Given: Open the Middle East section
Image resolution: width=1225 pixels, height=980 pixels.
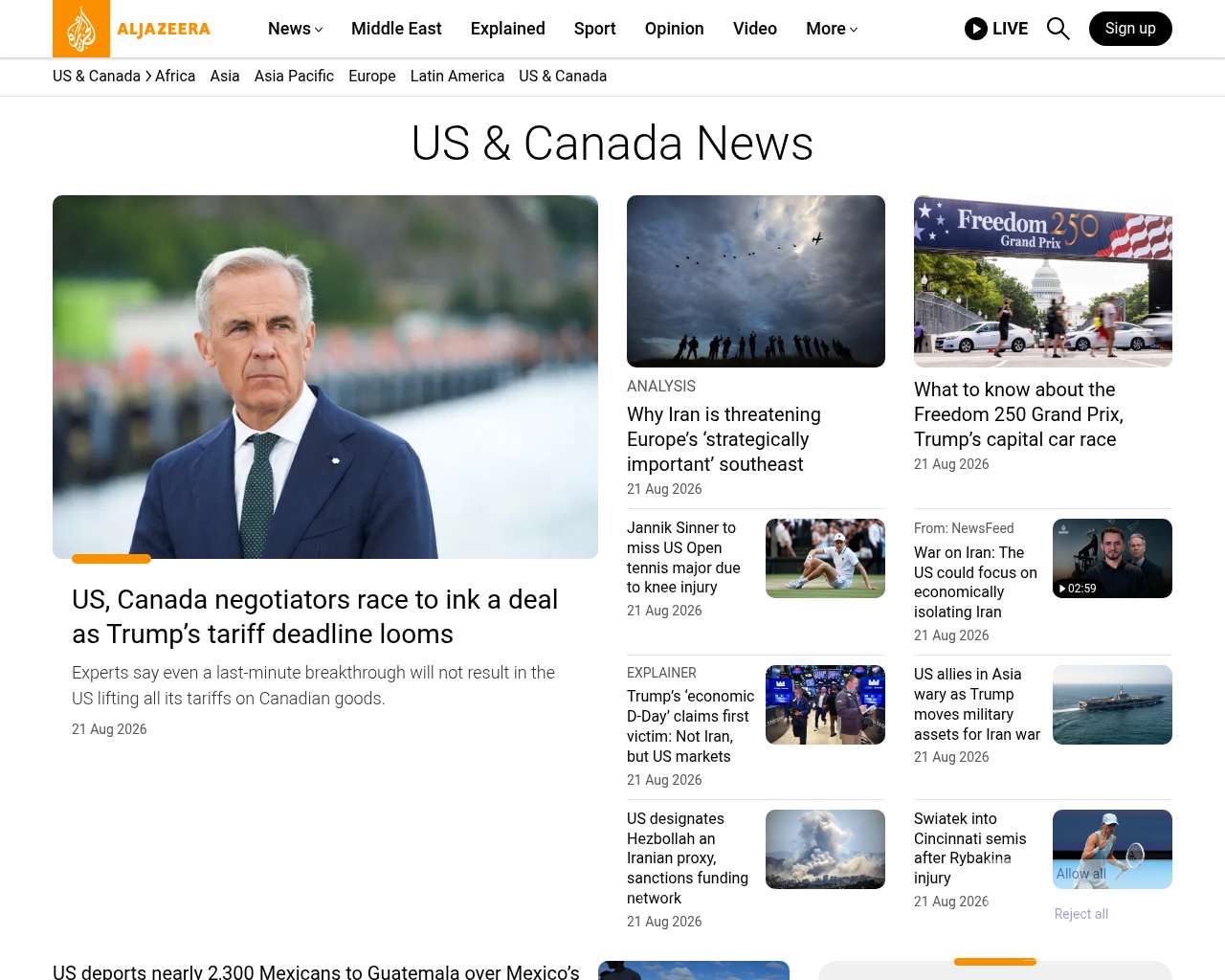Looking at the screenshot, I should 396,29.
